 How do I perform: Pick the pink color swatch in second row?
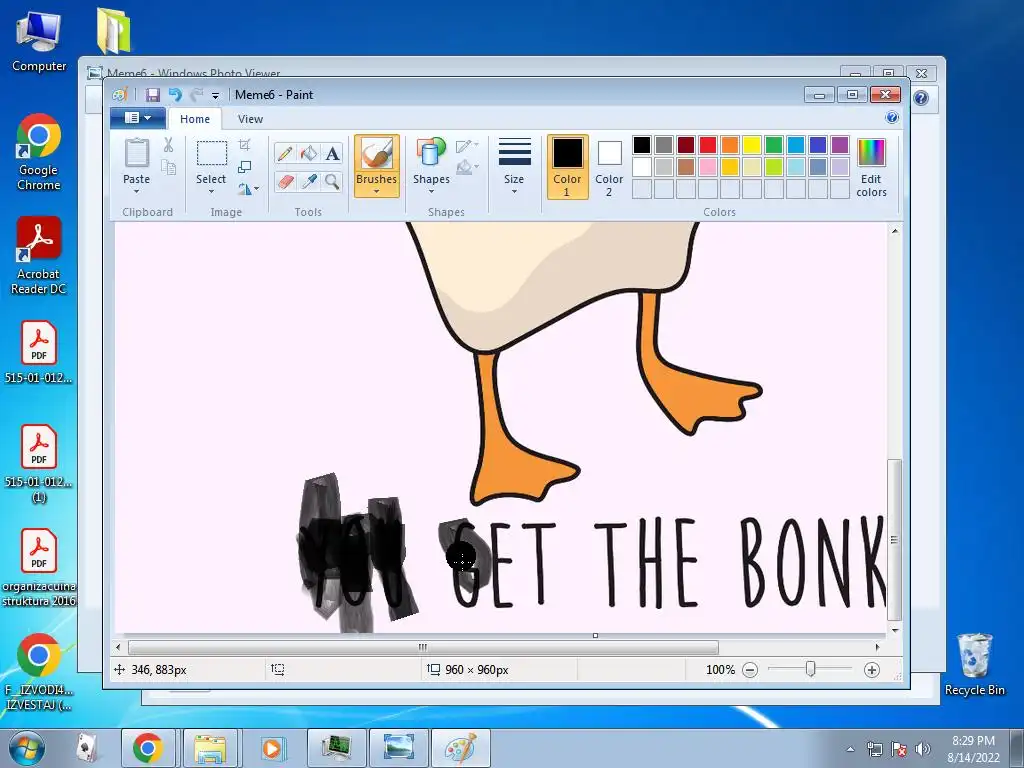[708, 167]
